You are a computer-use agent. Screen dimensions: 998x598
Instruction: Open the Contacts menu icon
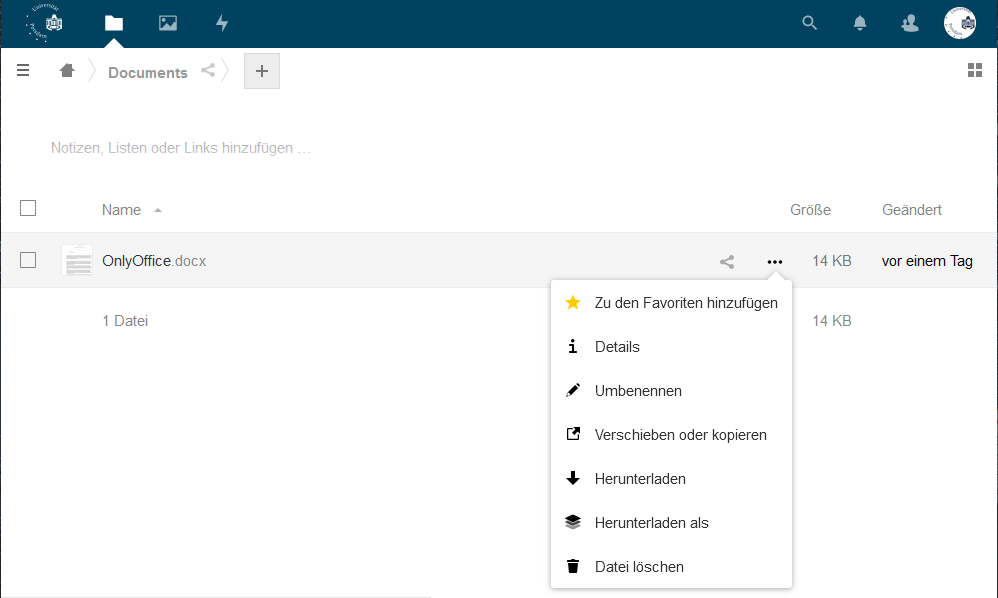[x=910, y=23]
